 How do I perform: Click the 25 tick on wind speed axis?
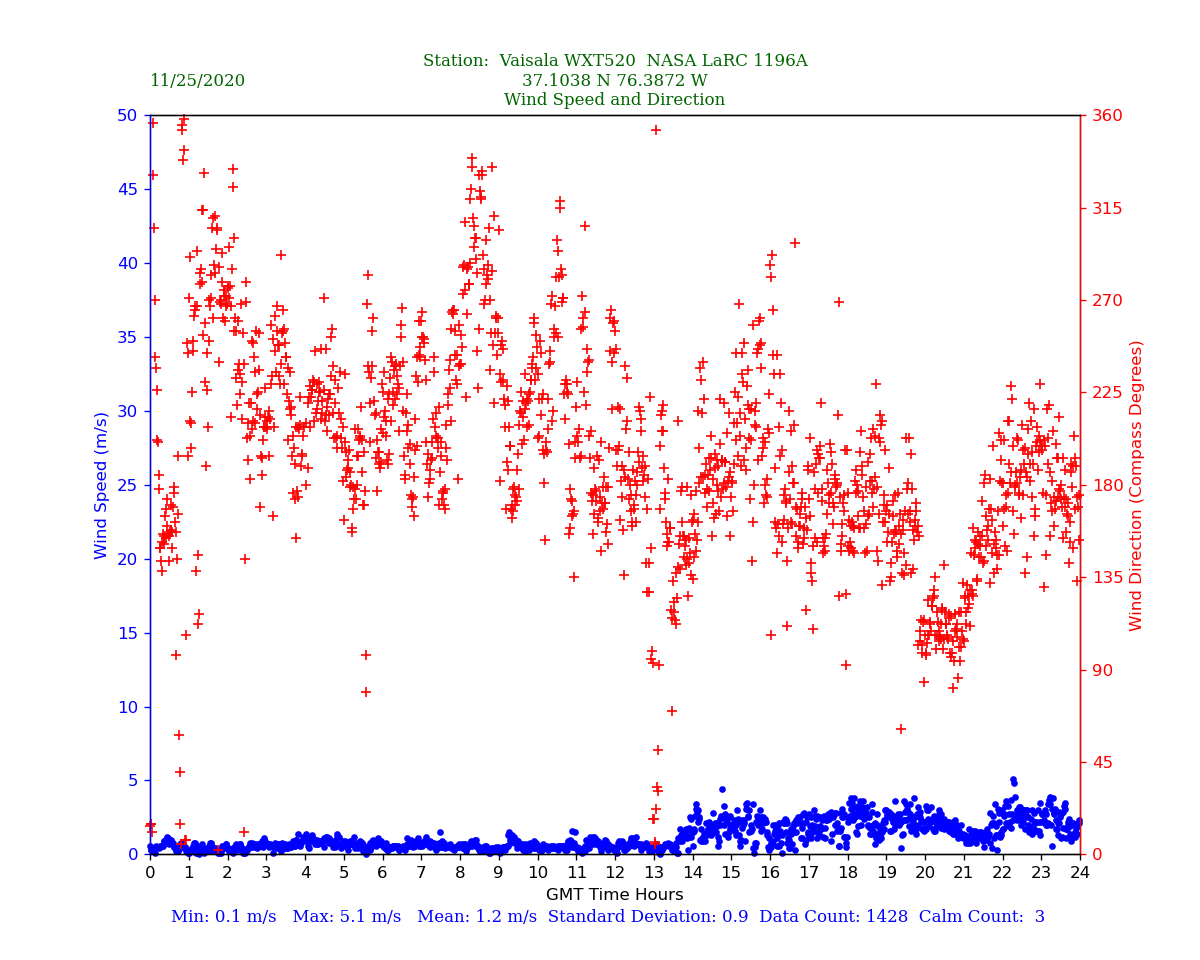click(127, 485)
